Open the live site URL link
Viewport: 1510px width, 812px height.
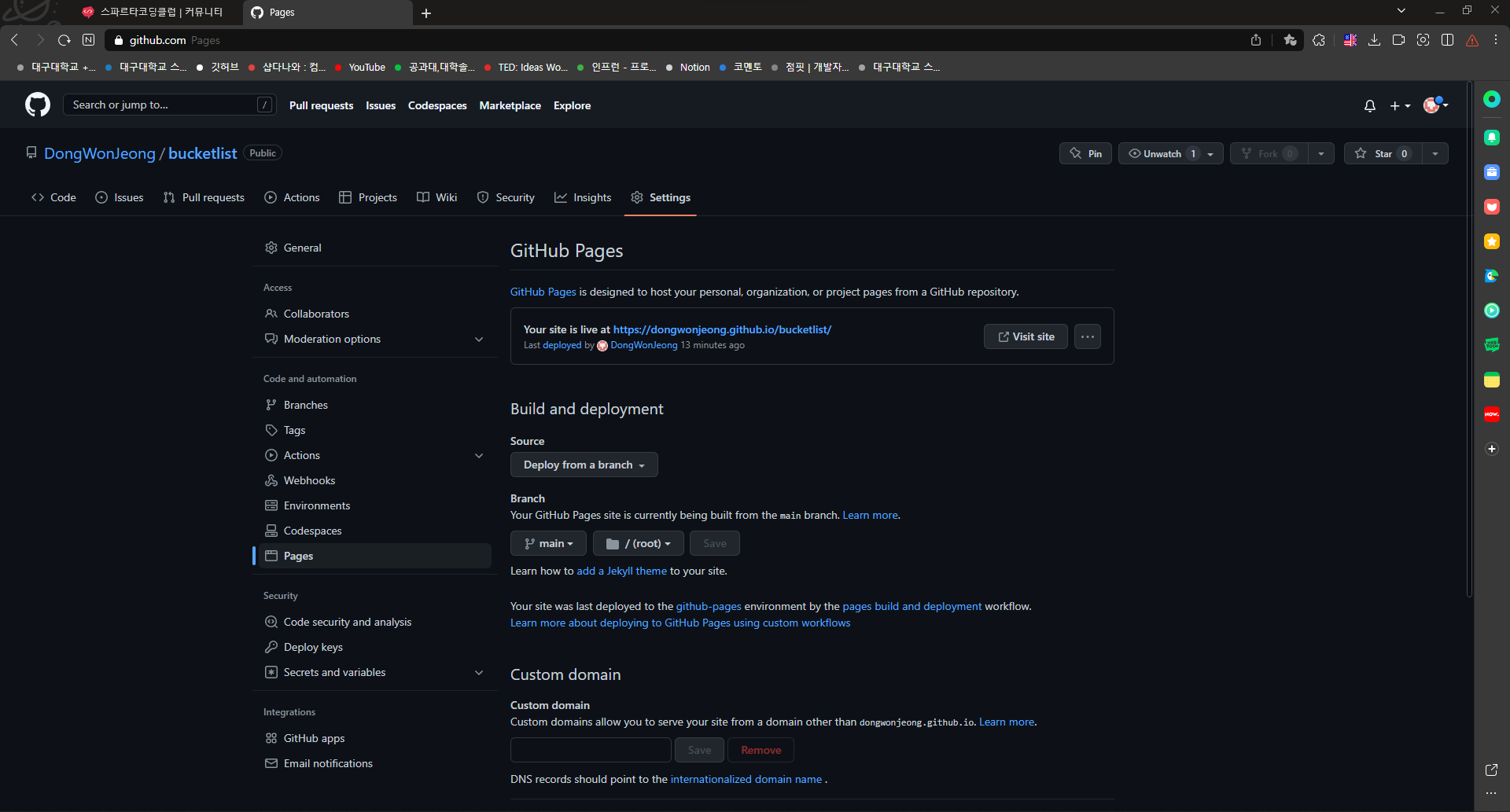coord(722,329)
